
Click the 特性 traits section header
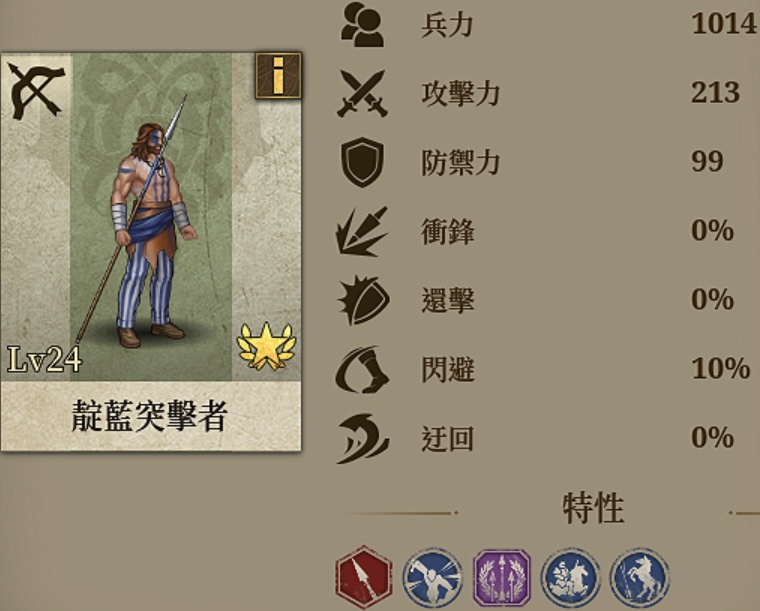tap(593, 508)
